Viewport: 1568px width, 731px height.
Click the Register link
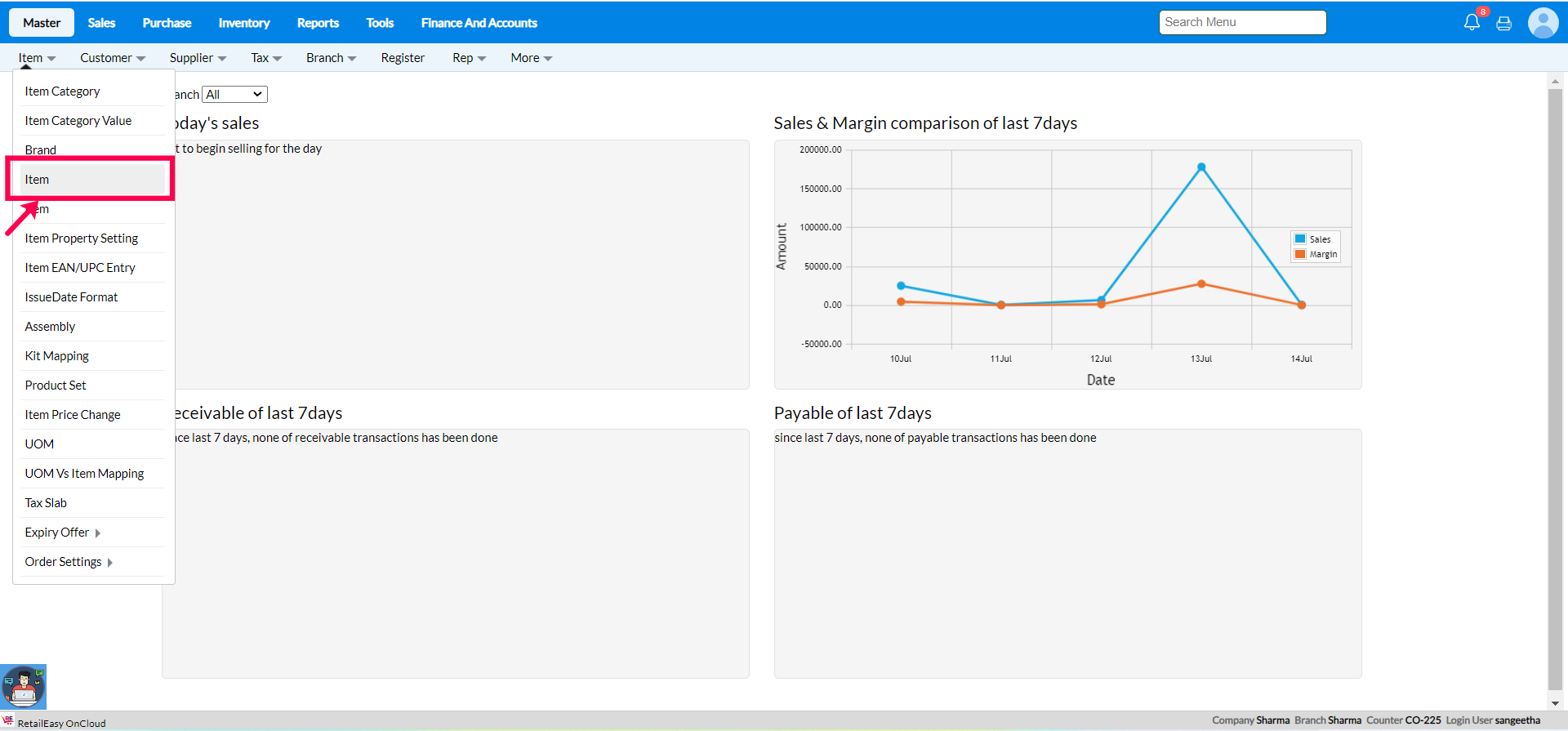403,58
